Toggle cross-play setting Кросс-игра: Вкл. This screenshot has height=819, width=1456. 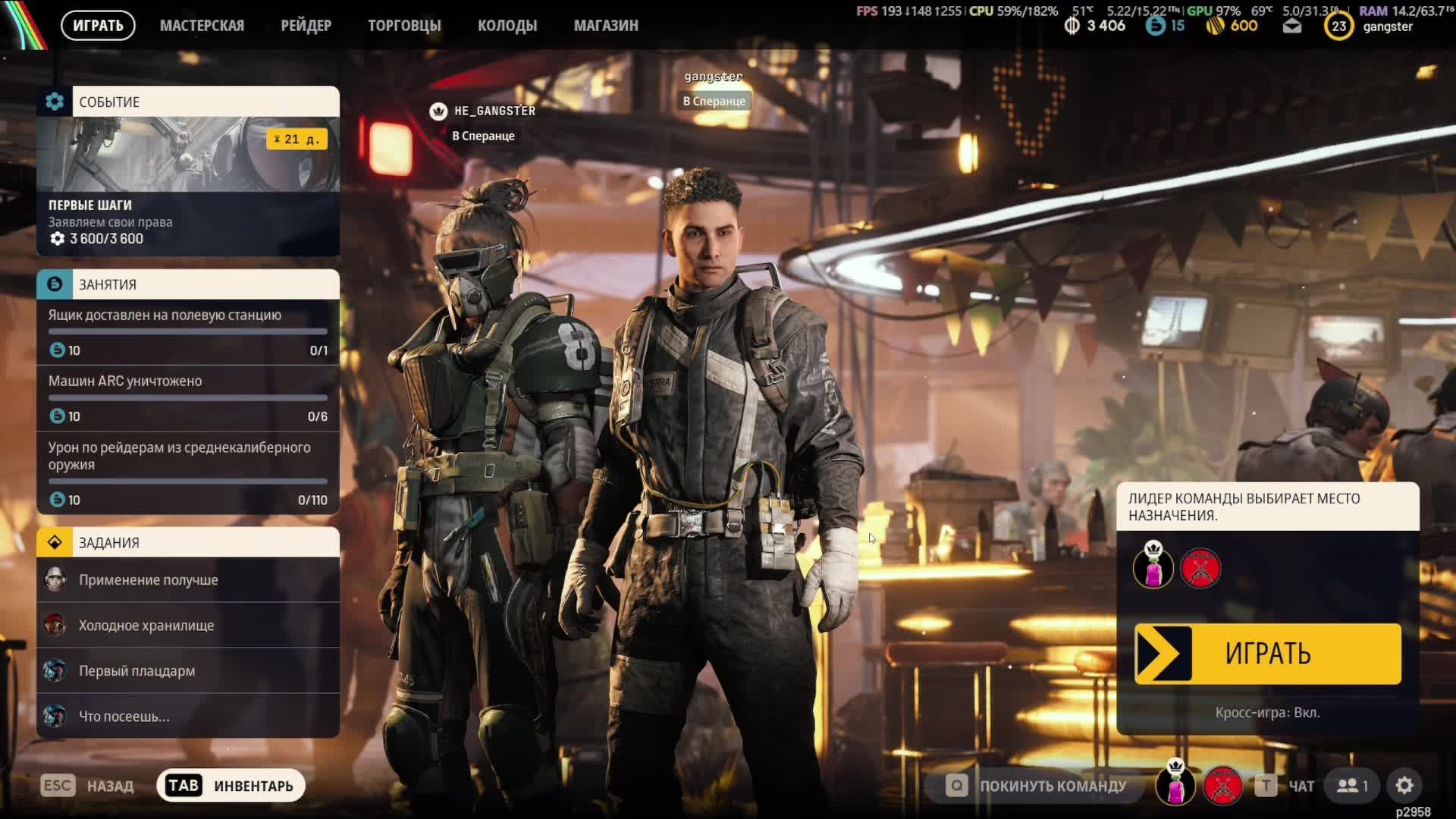click(1267, 713)
